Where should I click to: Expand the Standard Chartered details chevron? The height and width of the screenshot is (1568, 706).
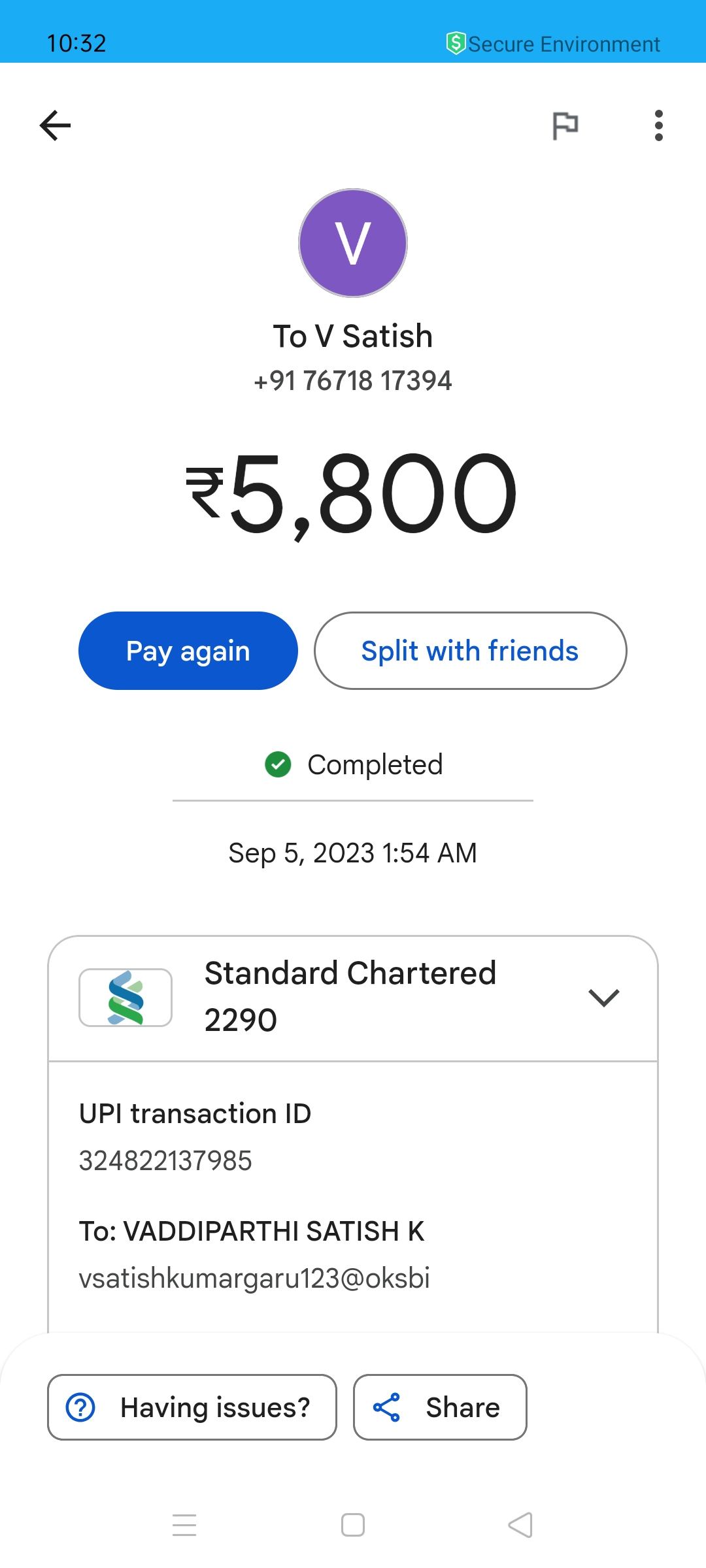coord(603,998)
